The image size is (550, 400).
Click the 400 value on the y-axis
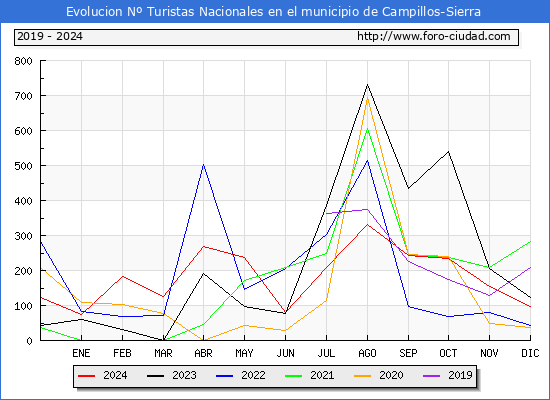[x=24, y=201]
